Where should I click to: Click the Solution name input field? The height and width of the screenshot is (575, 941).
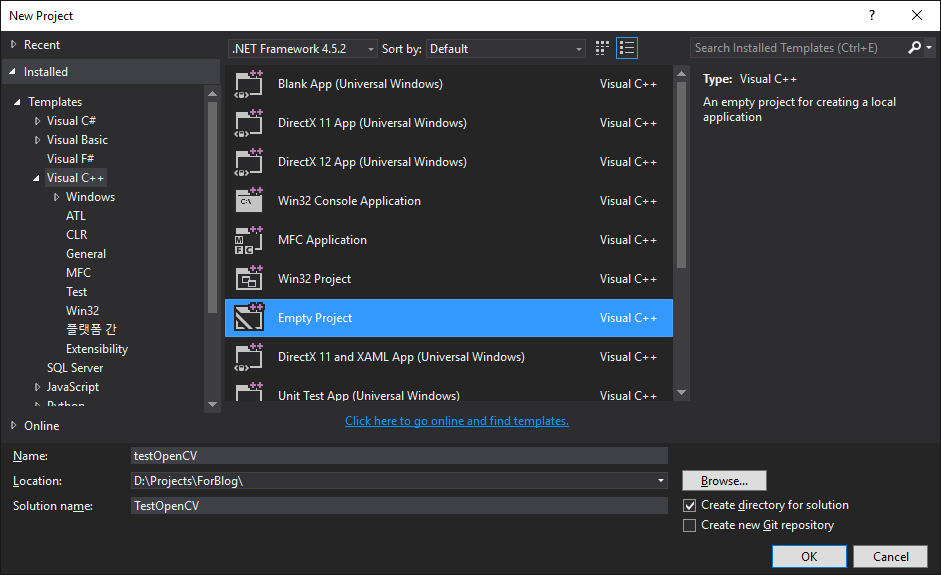click(399, 506)
